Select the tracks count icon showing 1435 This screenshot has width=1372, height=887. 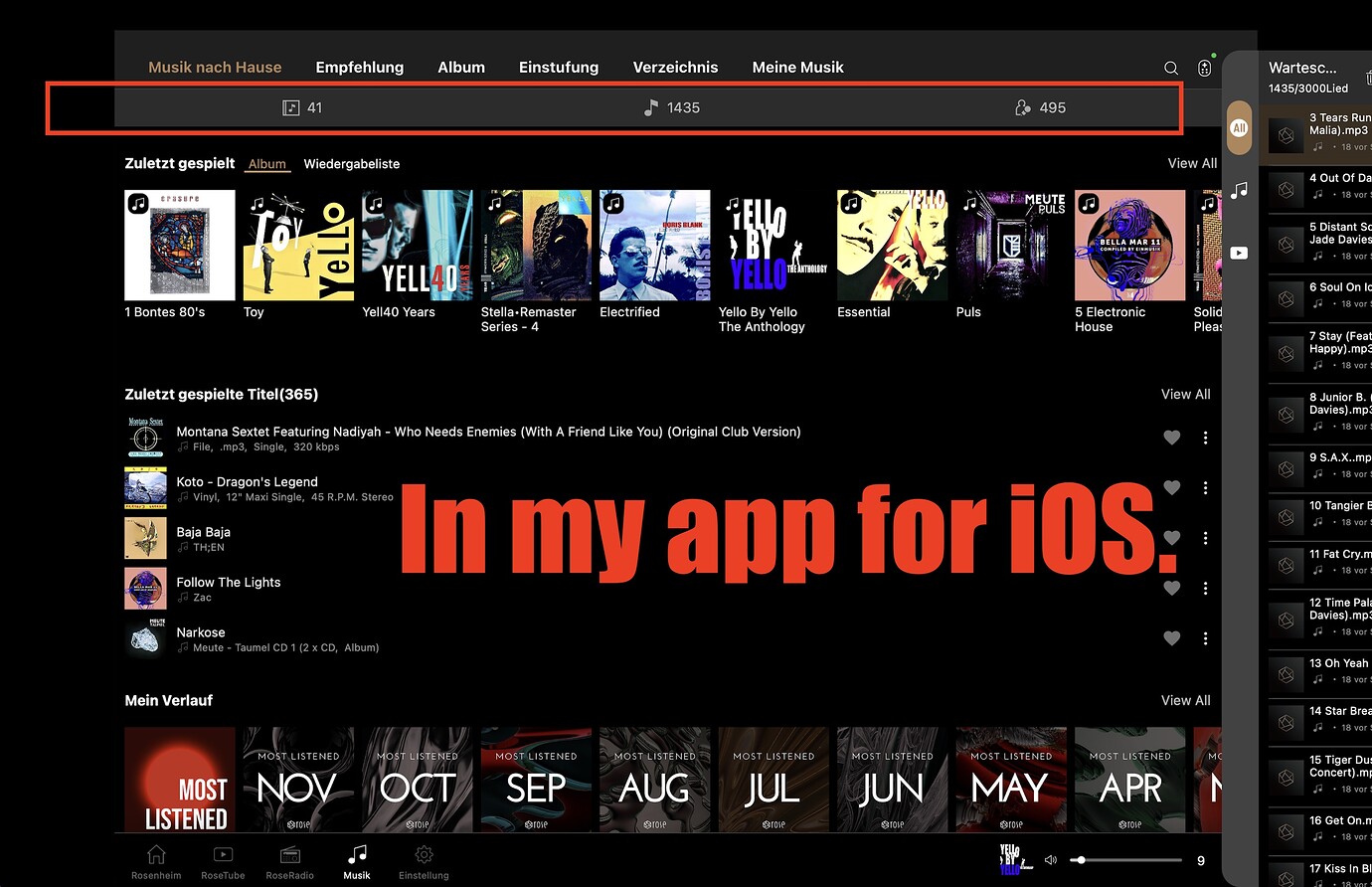point(651,107)
